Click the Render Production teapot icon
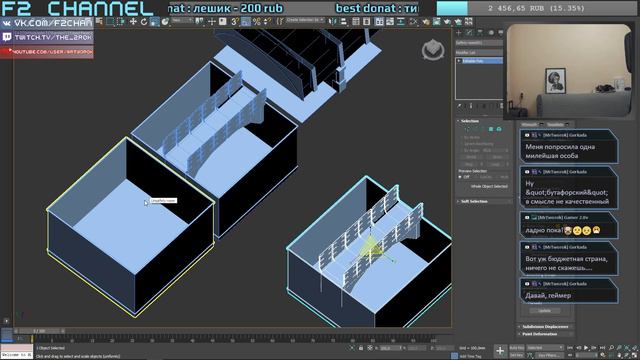640x360 pixels. [x=447, y=22]
